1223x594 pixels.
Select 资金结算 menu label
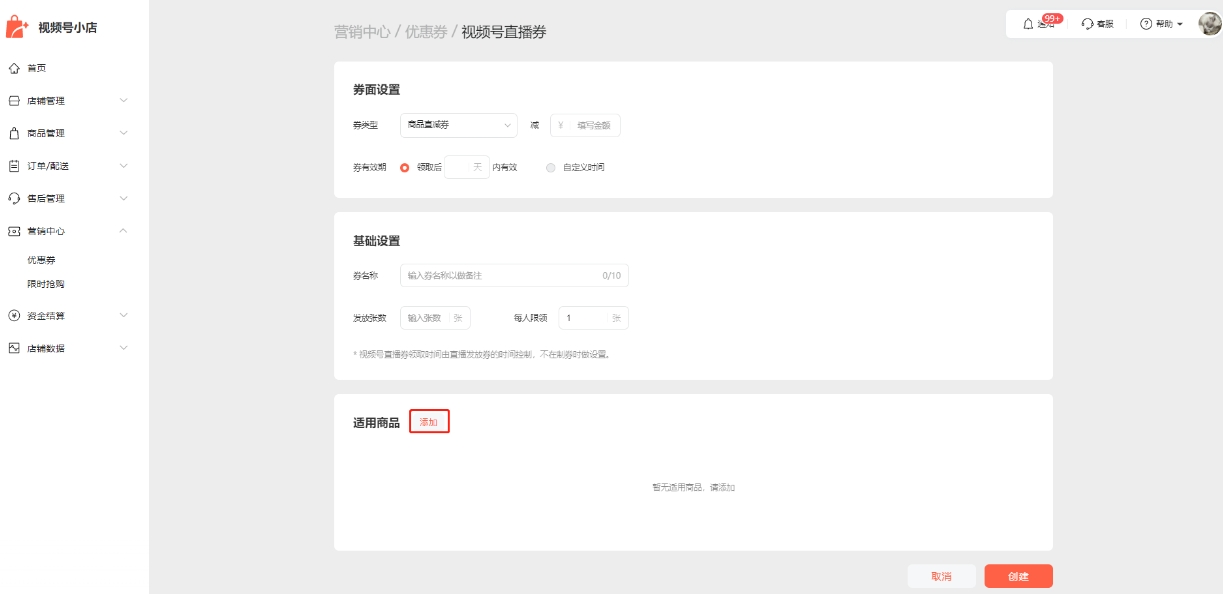tap(46, 315)
